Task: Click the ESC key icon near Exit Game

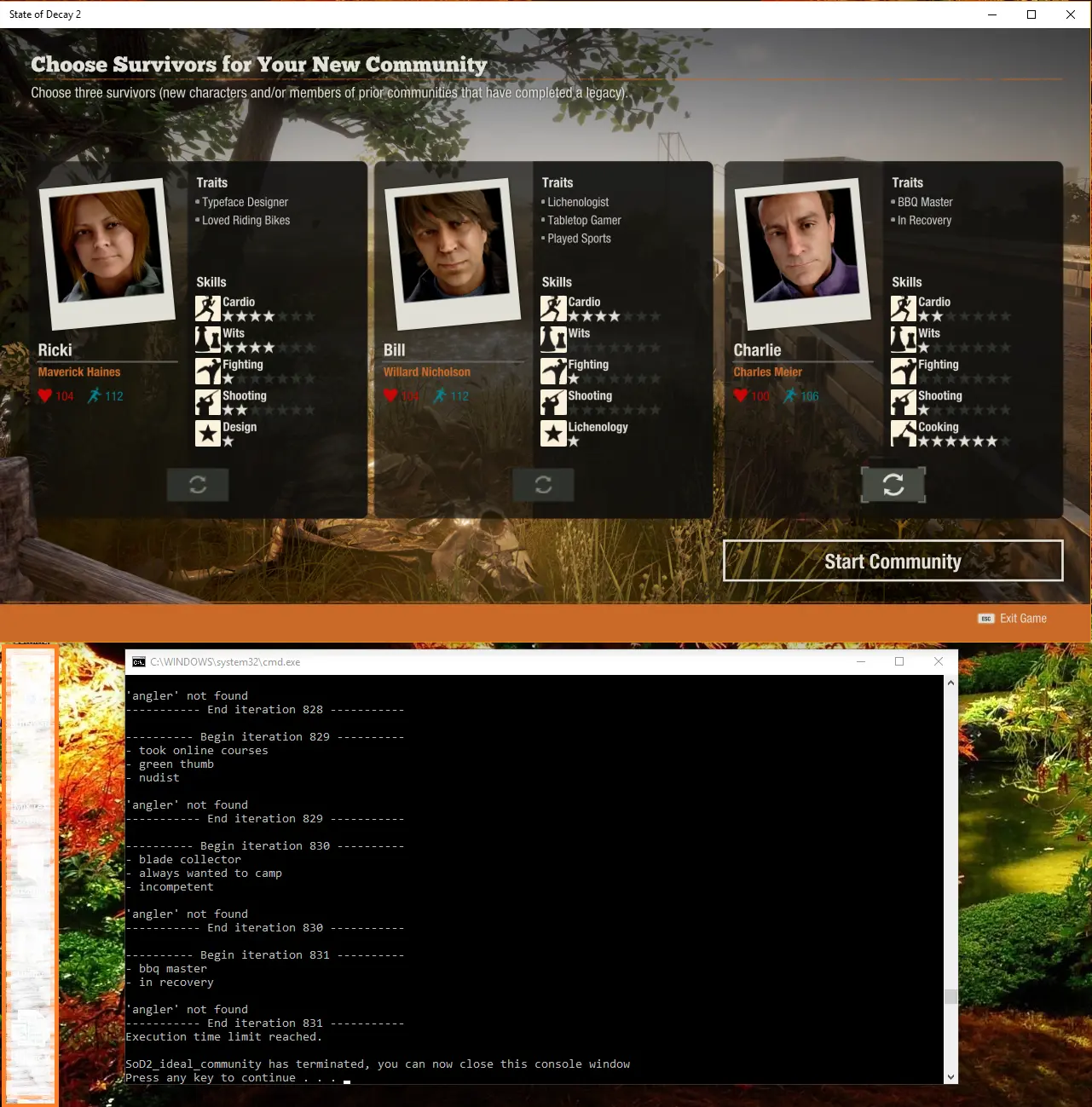Action: (986, 619)
